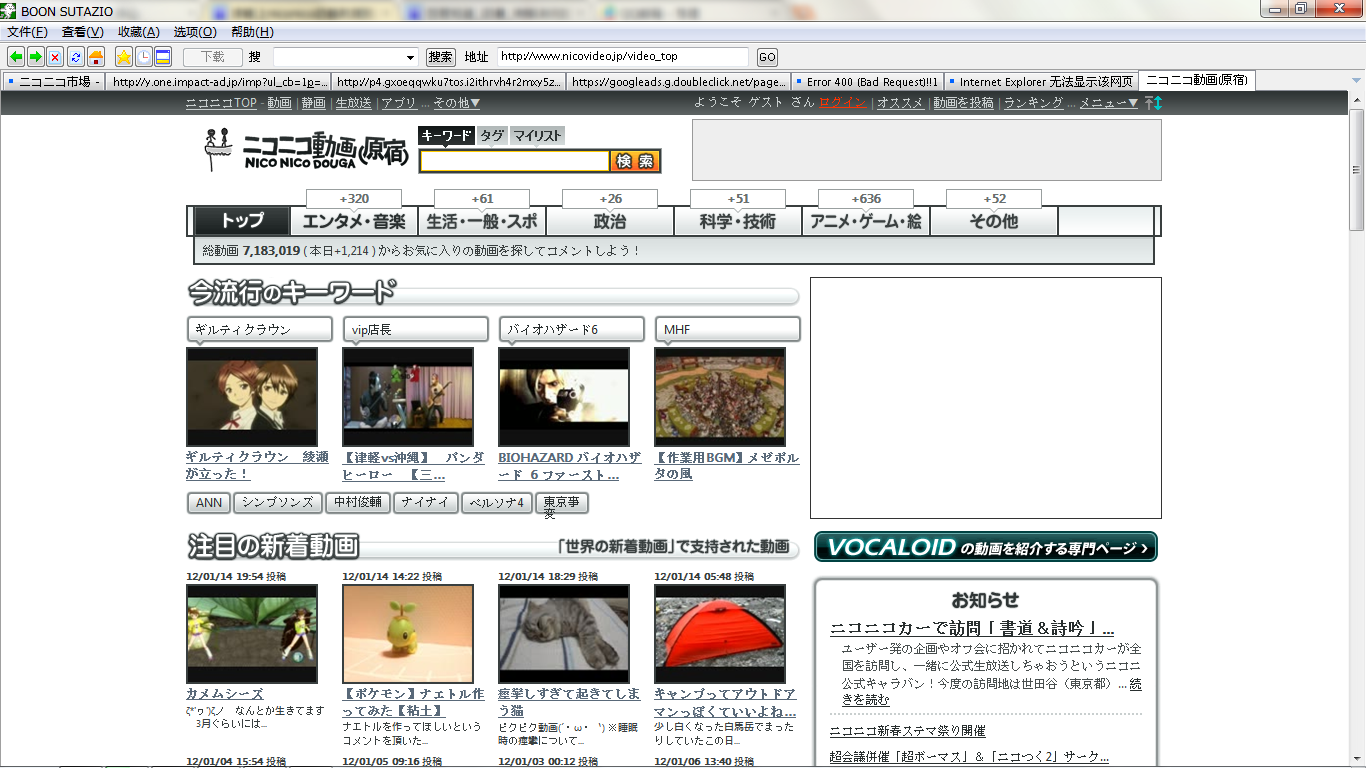1366x768 pixels.
Task: Select the マイリスト search mode tab
Action: 538,136
